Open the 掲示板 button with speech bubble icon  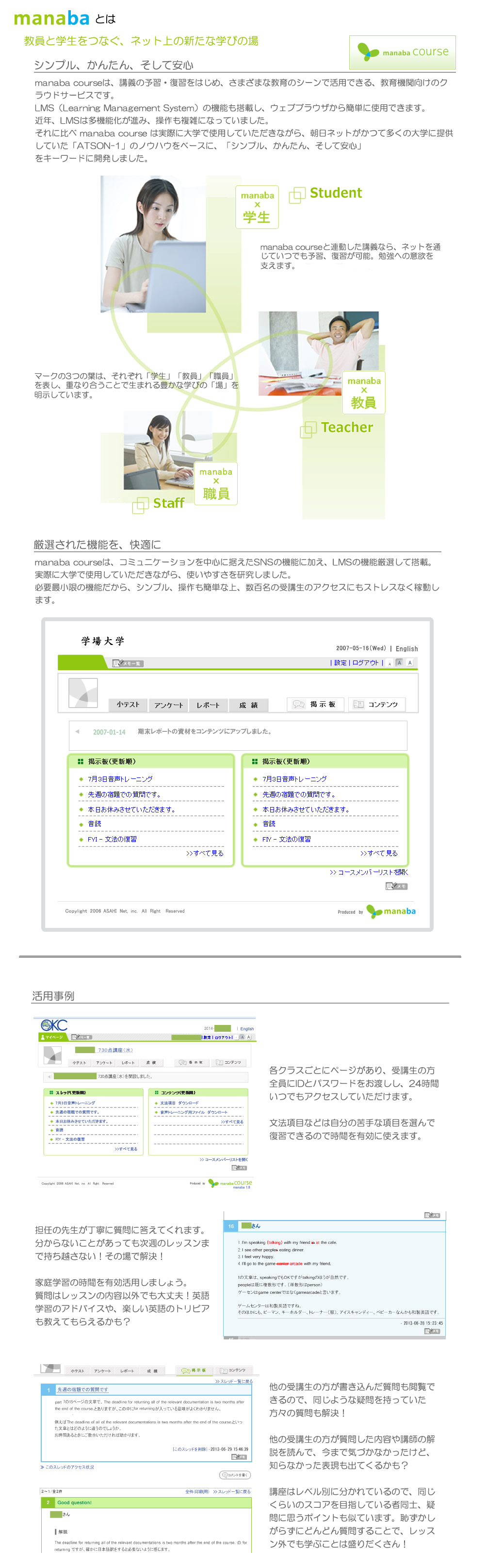click(315, 704)
